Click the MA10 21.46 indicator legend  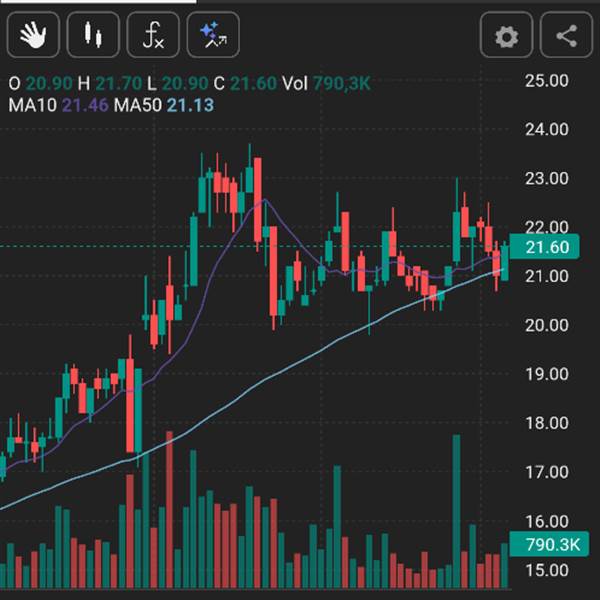59,105
